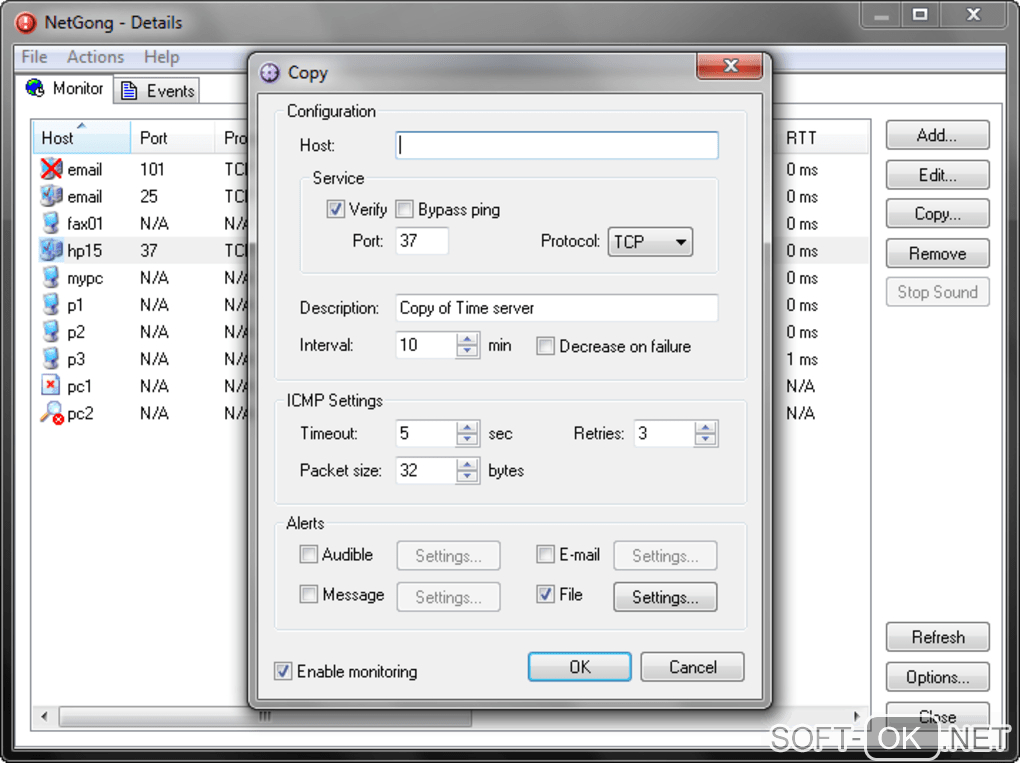Increase the Packet size bytes

point(467,464)
